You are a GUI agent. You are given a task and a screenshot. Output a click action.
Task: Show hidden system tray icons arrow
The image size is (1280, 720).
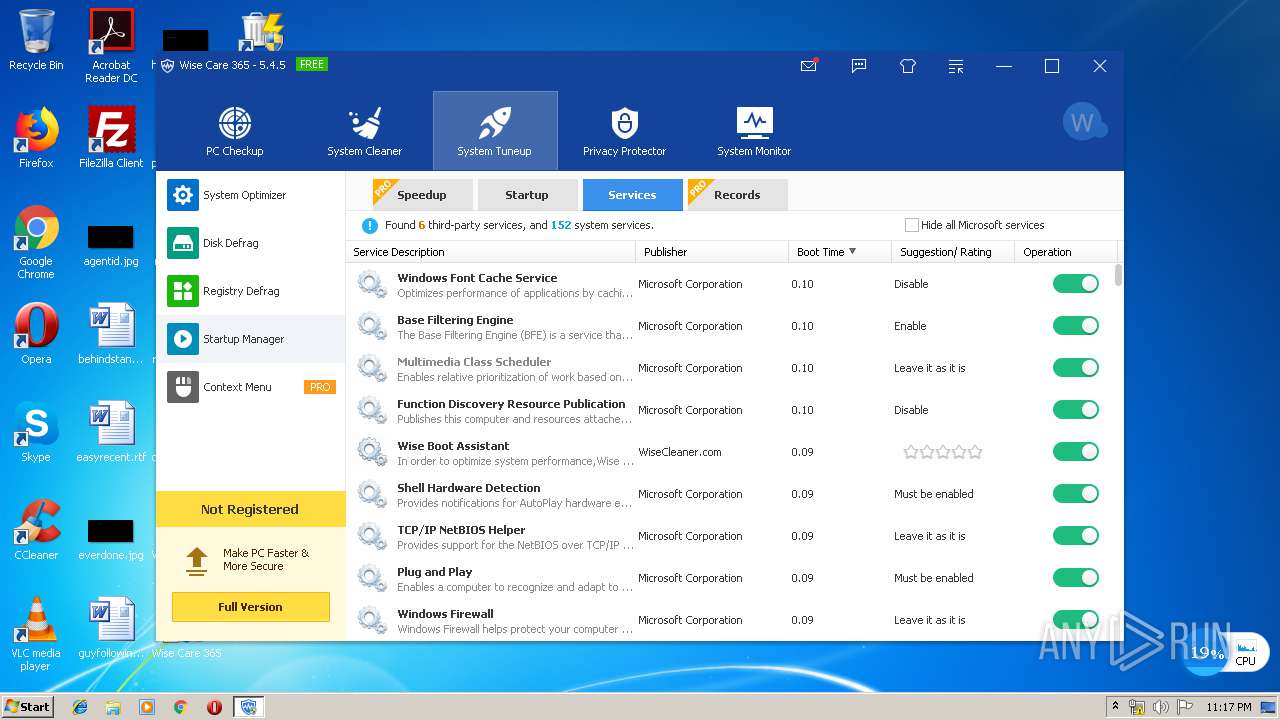(x=1115, y=707)
